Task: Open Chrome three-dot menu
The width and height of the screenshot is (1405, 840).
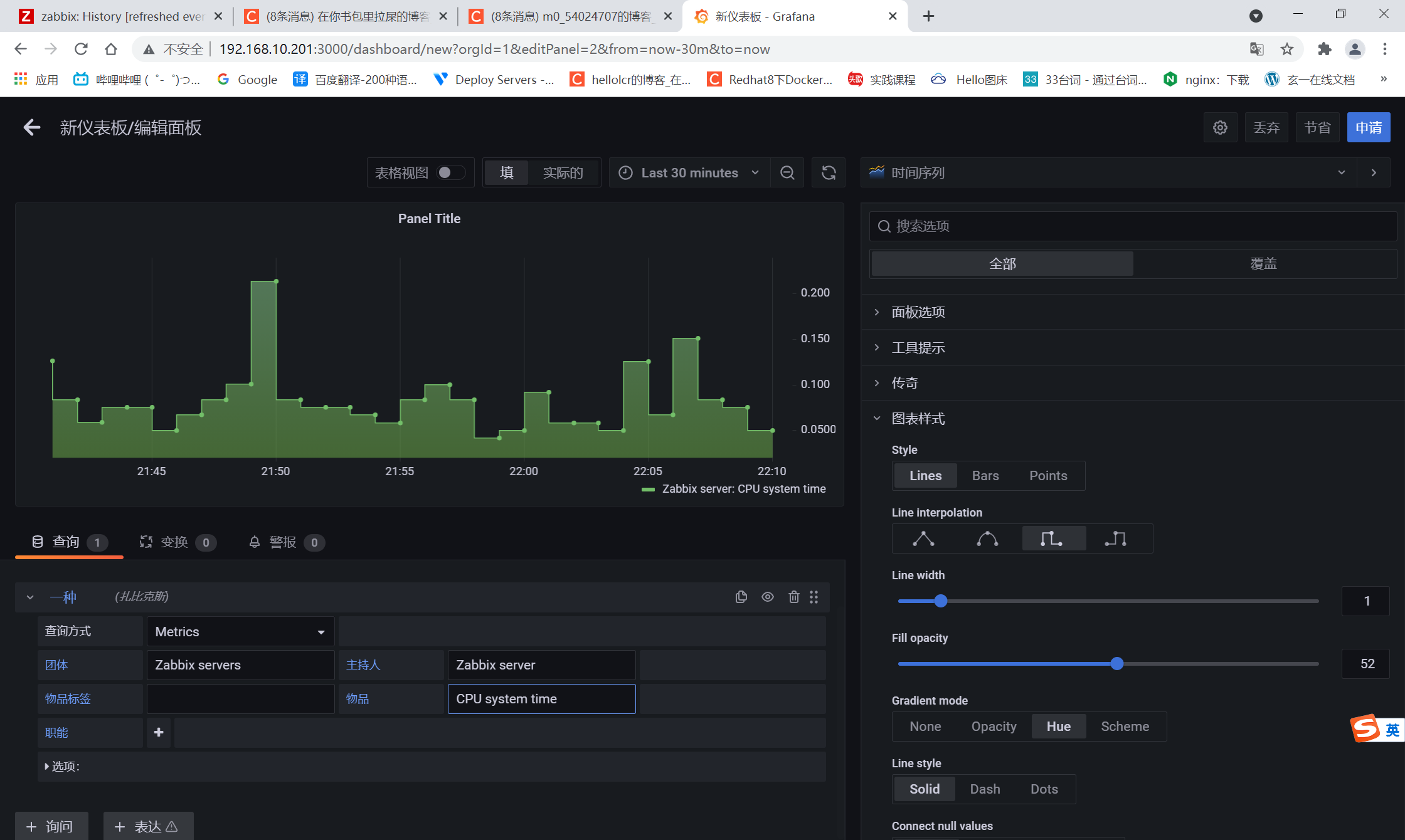Action: coord(1384,49)
